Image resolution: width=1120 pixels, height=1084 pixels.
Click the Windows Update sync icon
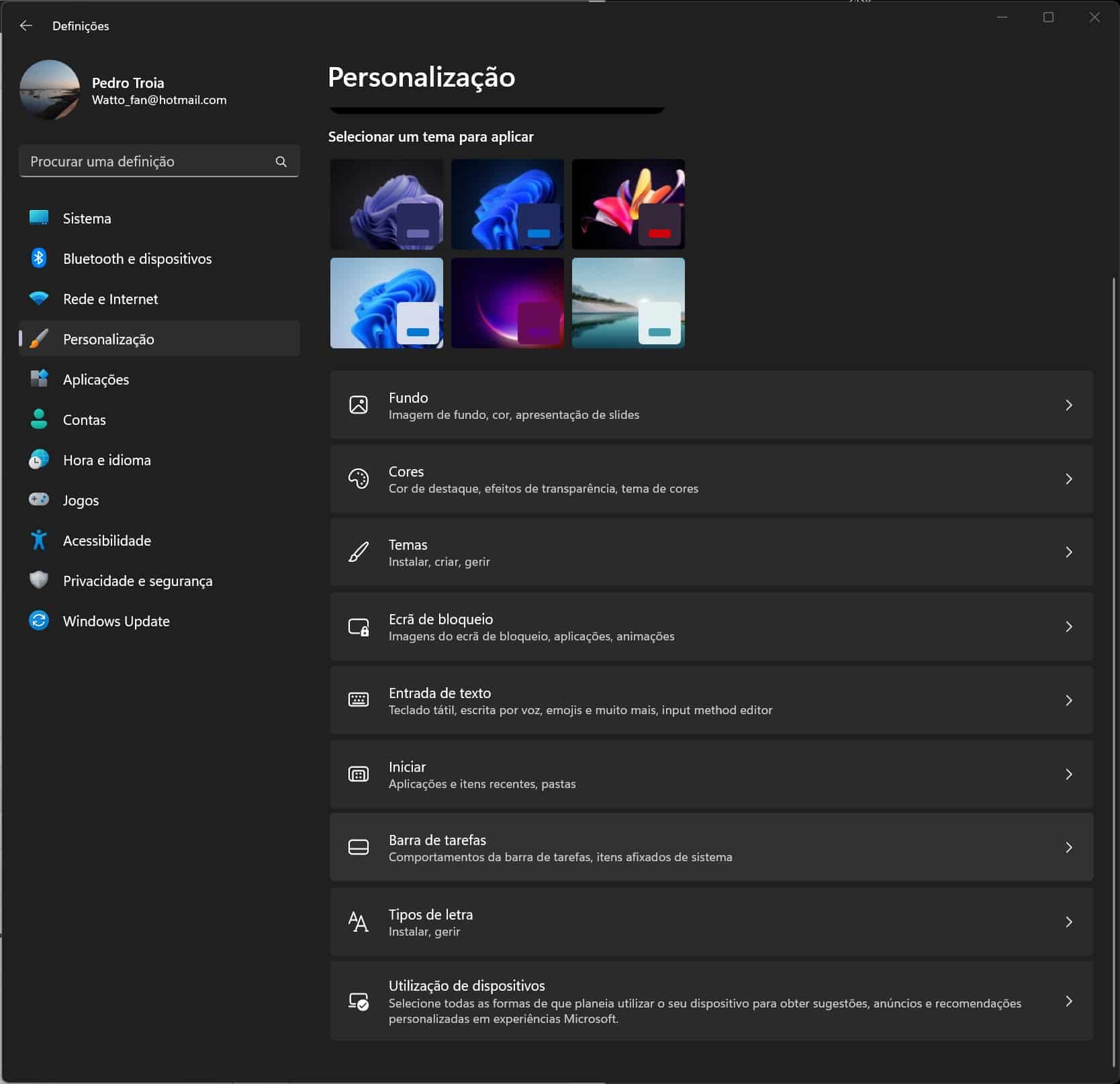point(39,620)
